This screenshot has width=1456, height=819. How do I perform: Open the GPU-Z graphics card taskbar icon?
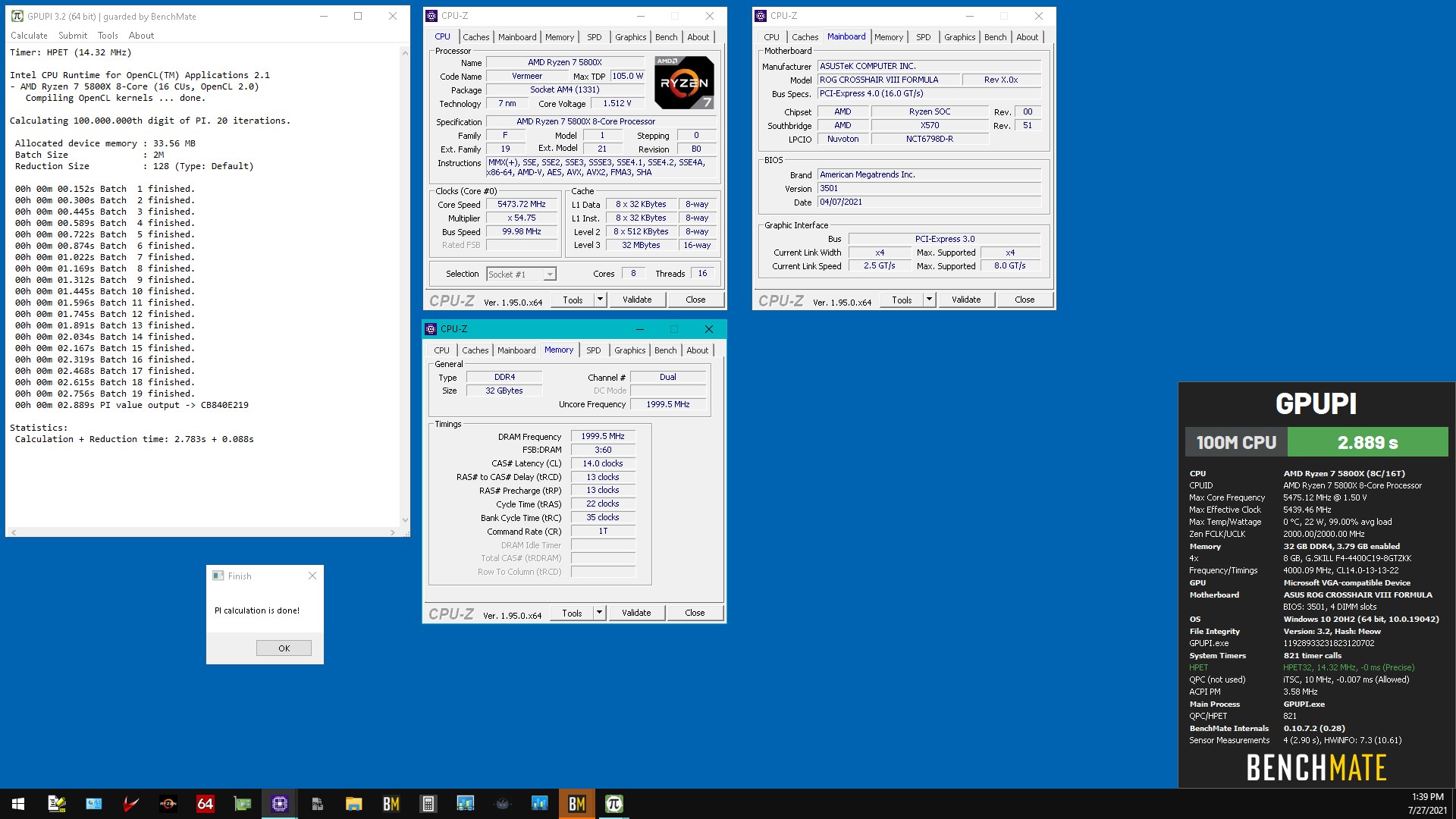(x=242, y=804)
